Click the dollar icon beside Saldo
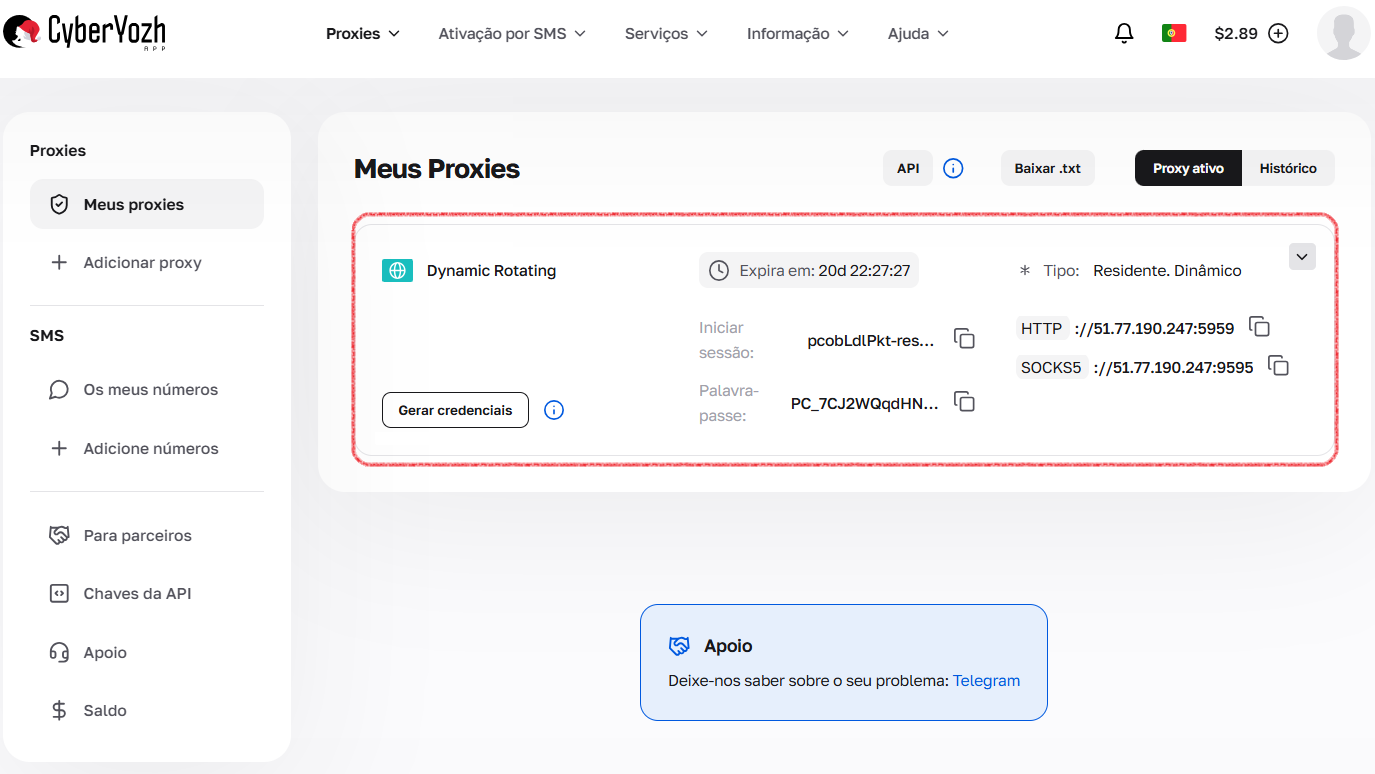This screenshot has height=774, width=1375. [x=59, y=710]
